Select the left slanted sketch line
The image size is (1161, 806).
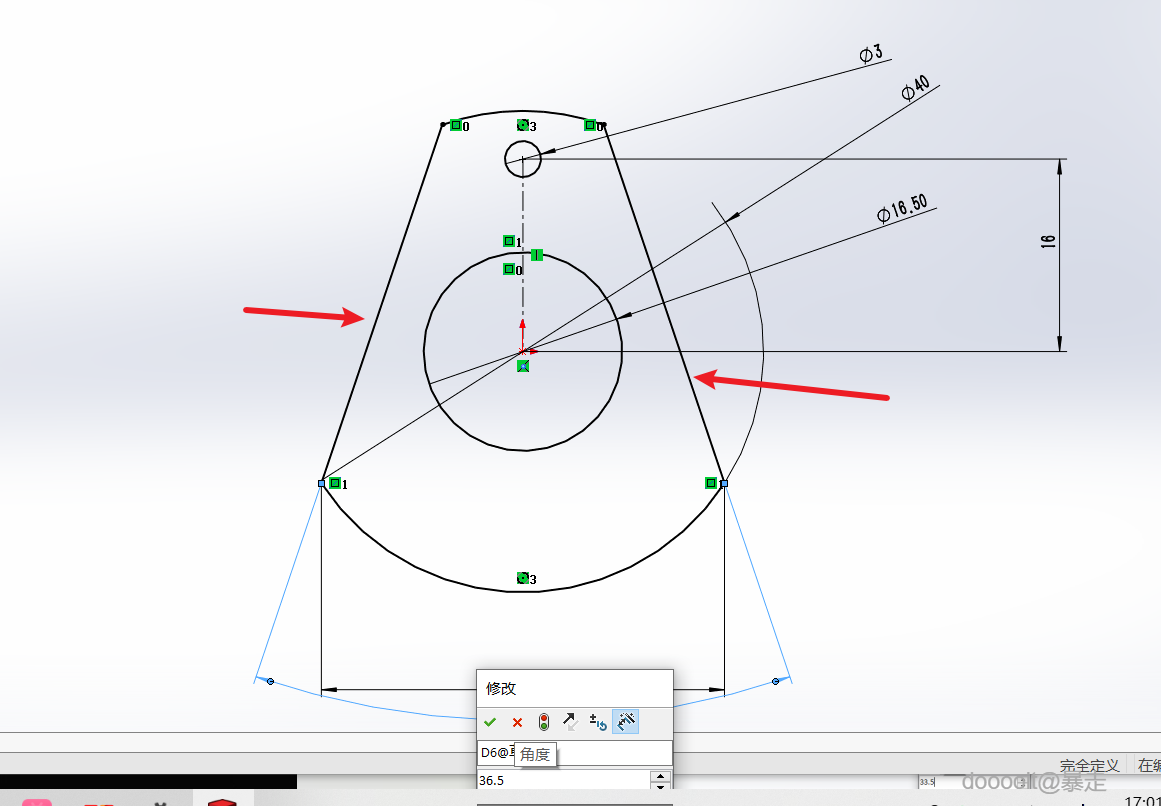click(382, 303)
